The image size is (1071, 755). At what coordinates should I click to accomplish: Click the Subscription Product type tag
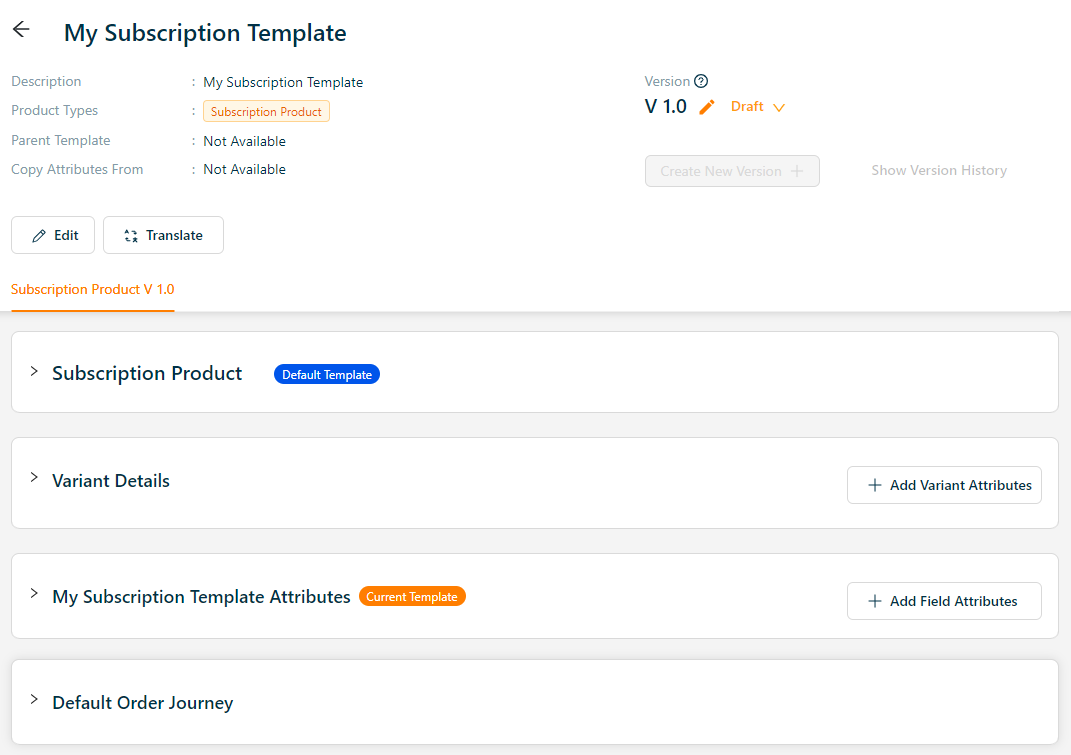tap(266, 112)
